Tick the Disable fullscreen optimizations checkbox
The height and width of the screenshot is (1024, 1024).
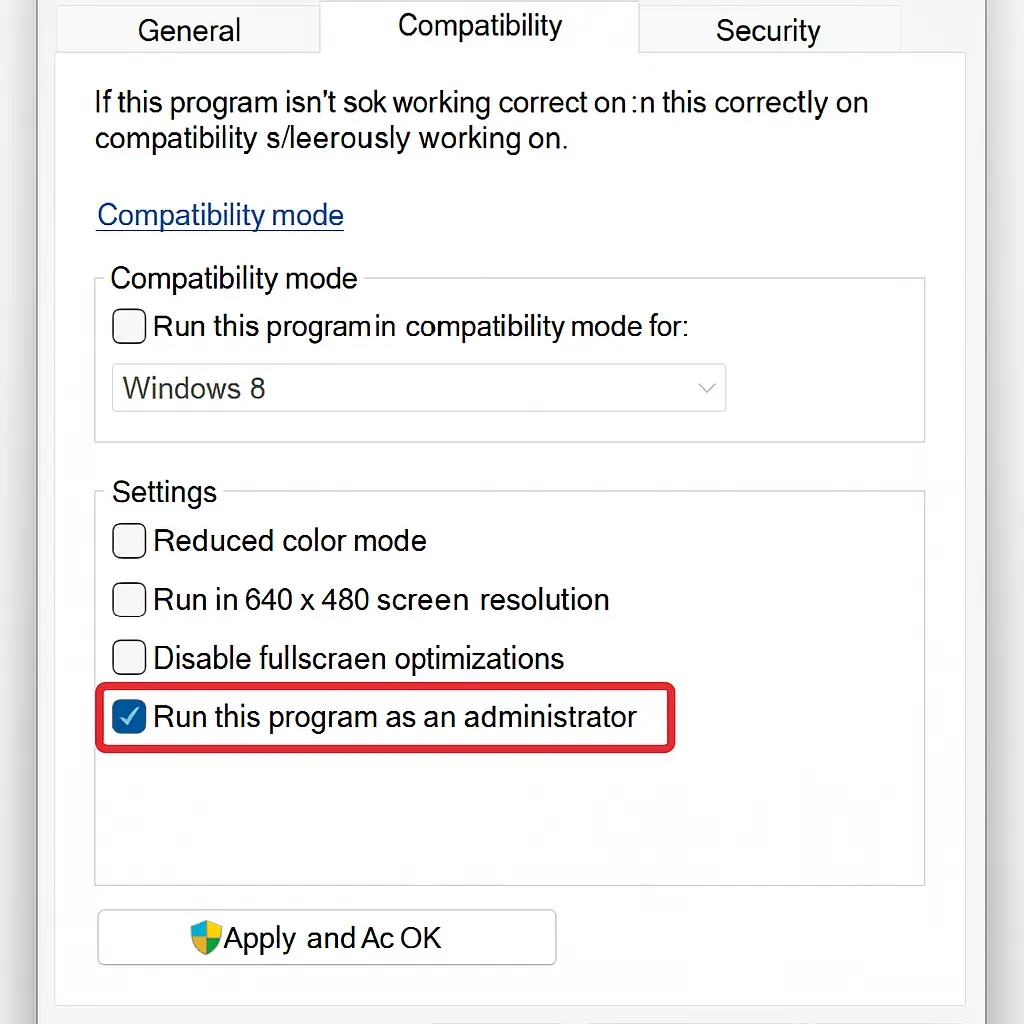[x=129, y=658]
